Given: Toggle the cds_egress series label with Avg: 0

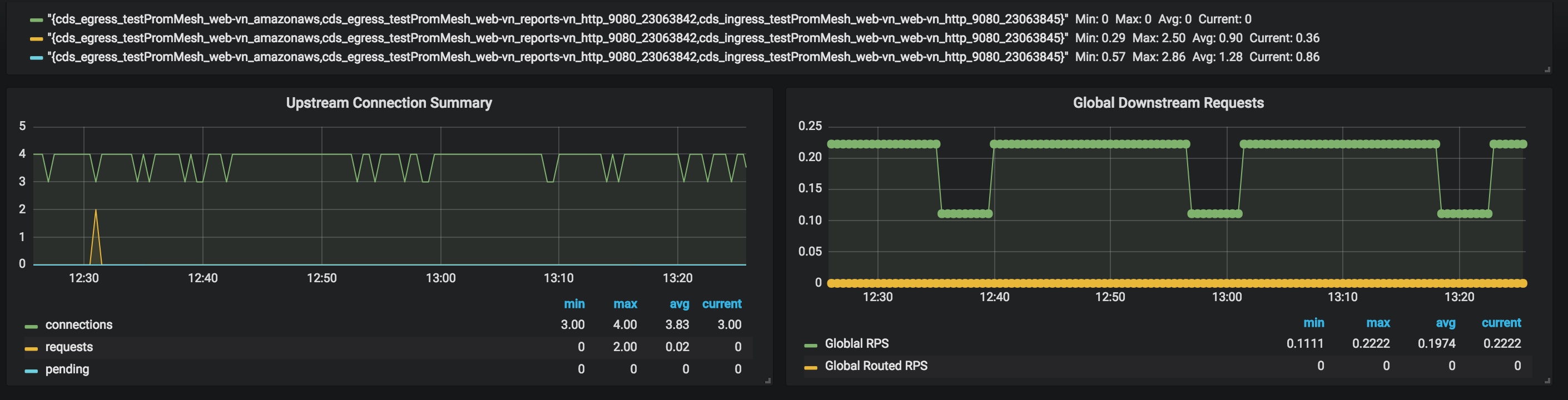Looking at the screenshot, I should click(558, 19).
